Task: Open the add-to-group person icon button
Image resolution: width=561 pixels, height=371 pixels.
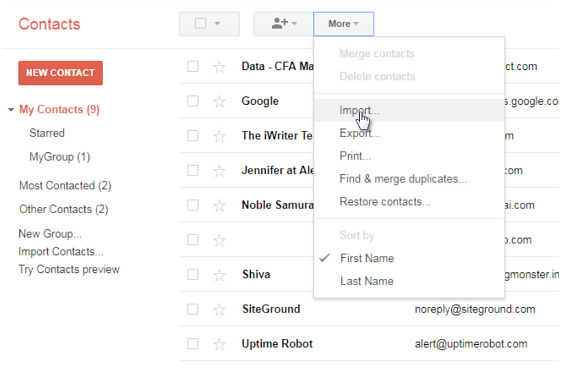Action: point(283,24)
